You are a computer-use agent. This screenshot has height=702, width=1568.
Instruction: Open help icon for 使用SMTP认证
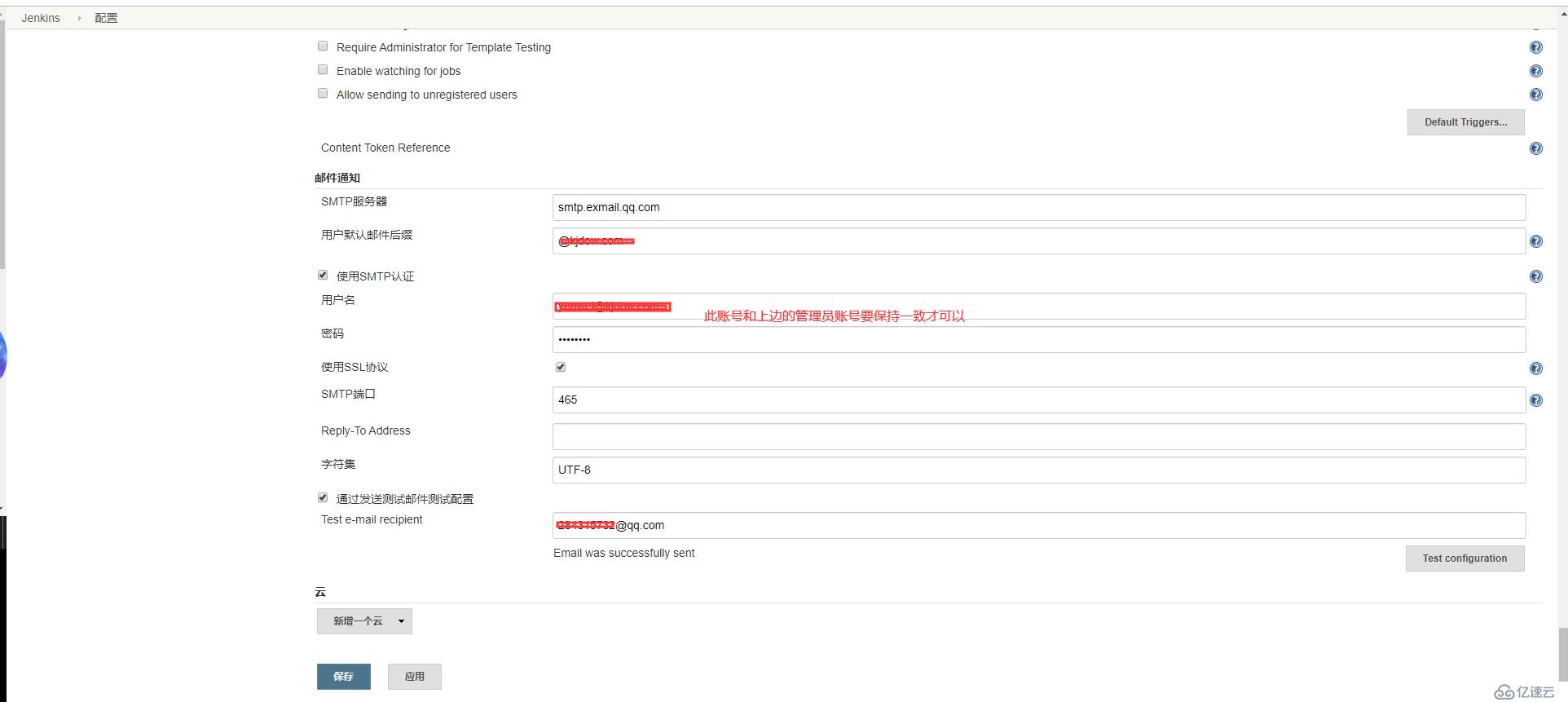1536,276
